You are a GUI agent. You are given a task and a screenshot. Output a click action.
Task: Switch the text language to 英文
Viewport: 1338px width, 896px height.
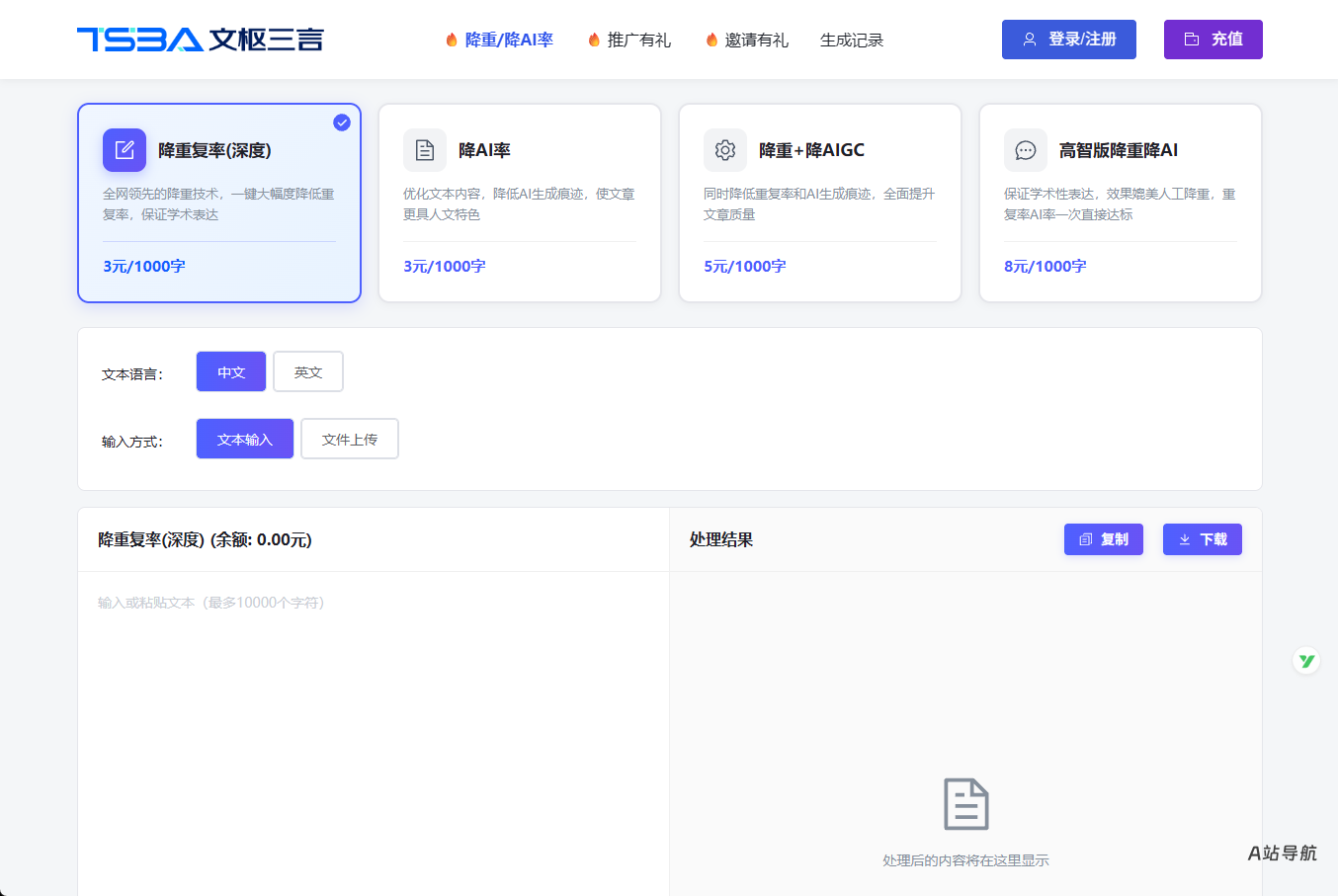tap(308, 371)
